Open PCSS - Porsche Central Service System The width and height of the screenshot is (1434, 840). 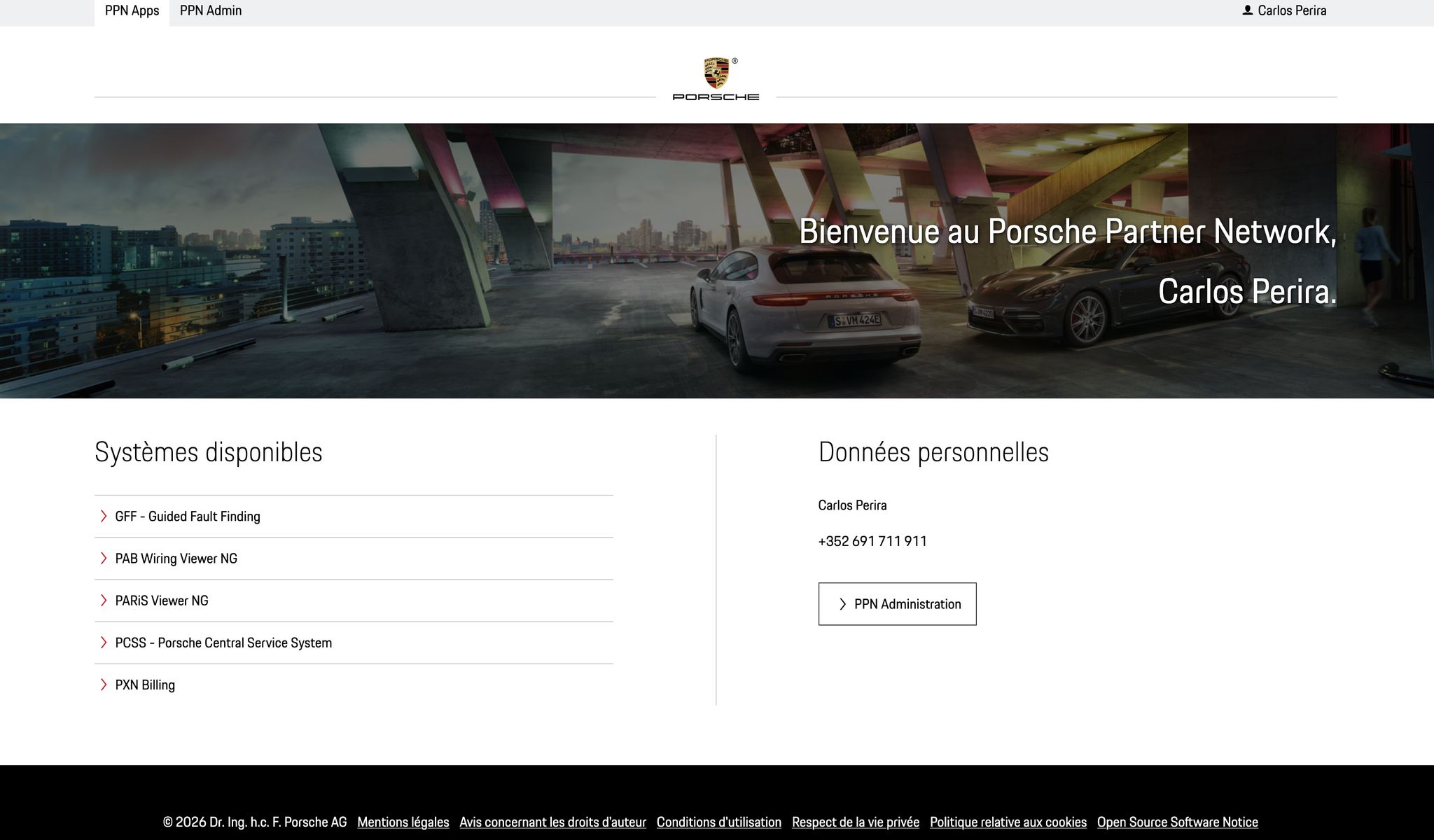pos(354,643)
